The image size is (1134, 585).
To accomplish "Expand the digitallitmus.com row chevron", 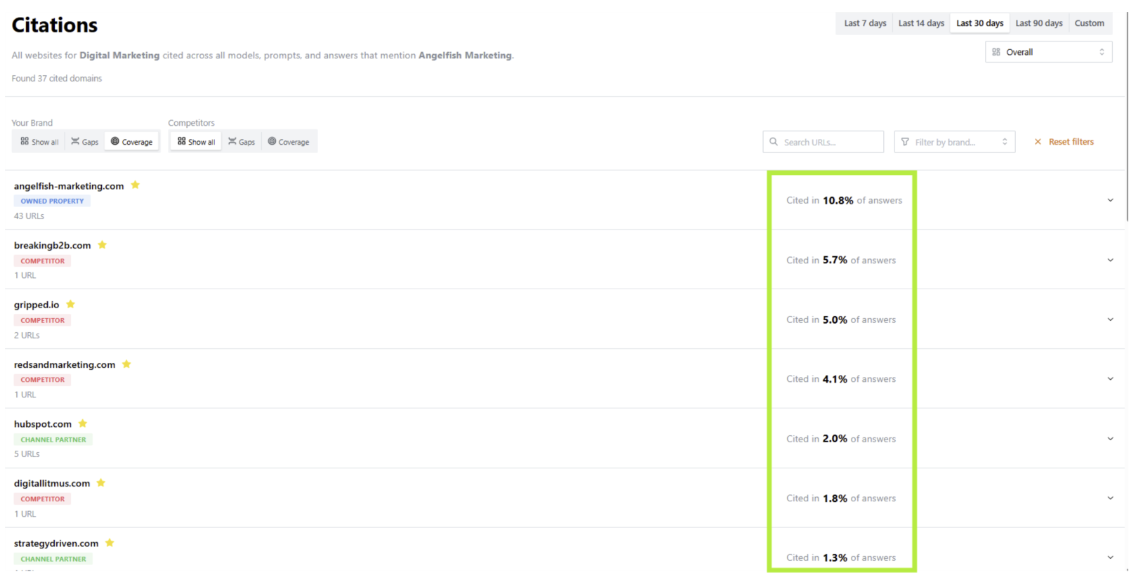I will coord(1110,498).
